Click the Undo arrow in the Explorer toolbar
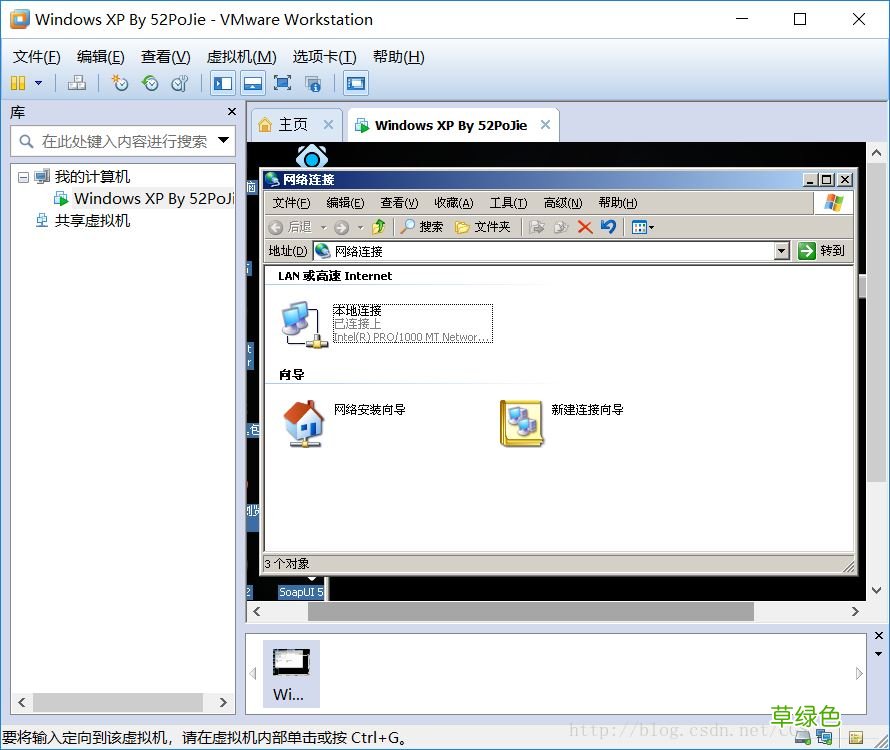890x750 pixels. (x=609, y=227)
